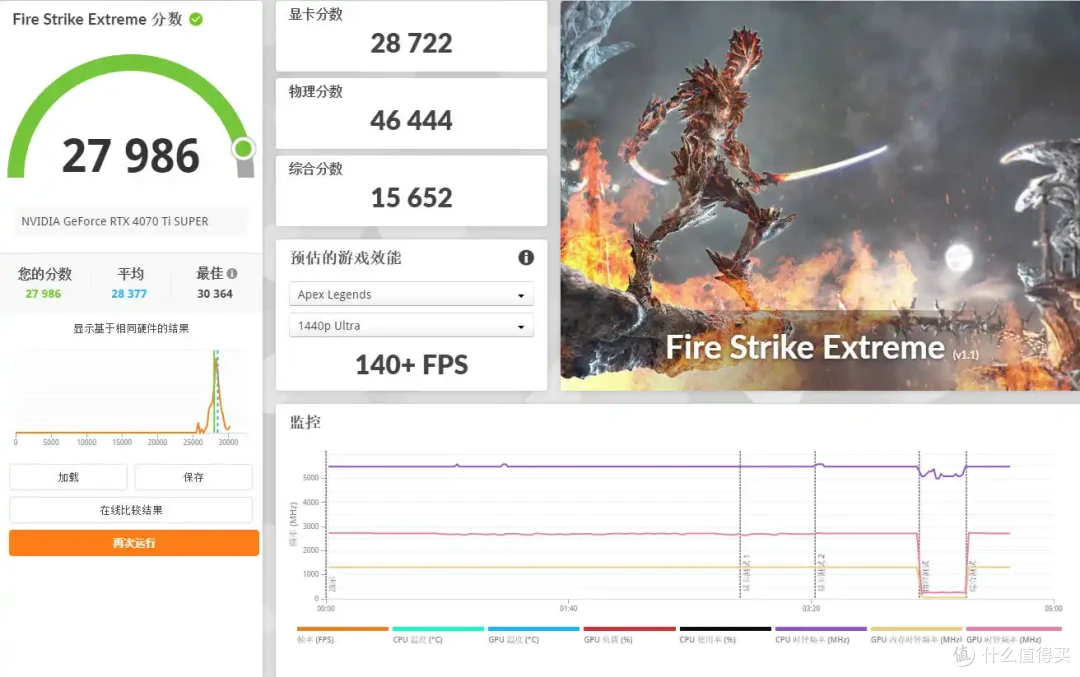Screen dimensions: 1080x677
Task: Click the 03:20 time label on the monitor chart
Action: click(x=811, y=608)
